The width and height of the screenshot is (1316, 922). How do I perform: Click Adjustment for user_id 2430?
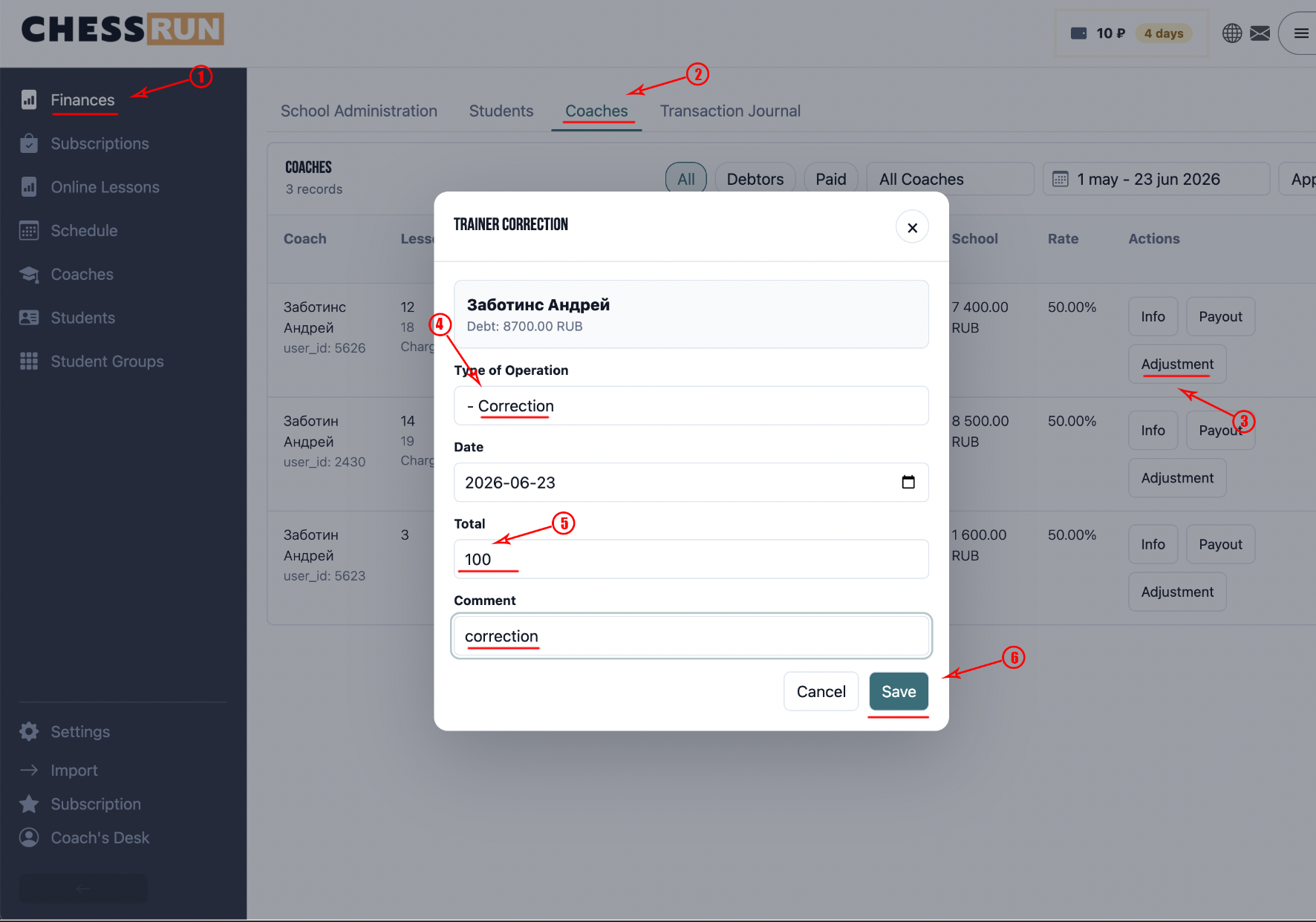pos(1177,478)
